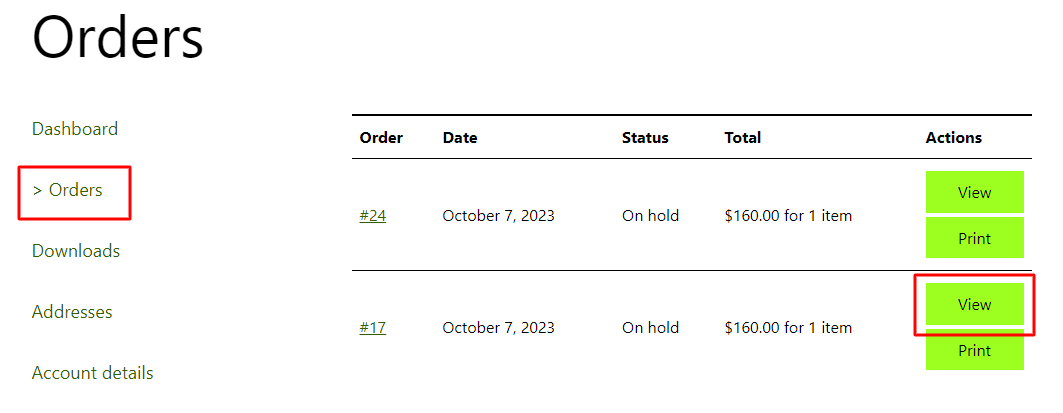
Task: Open the Dashboard menu link
Action: click(x=75, y=129)
